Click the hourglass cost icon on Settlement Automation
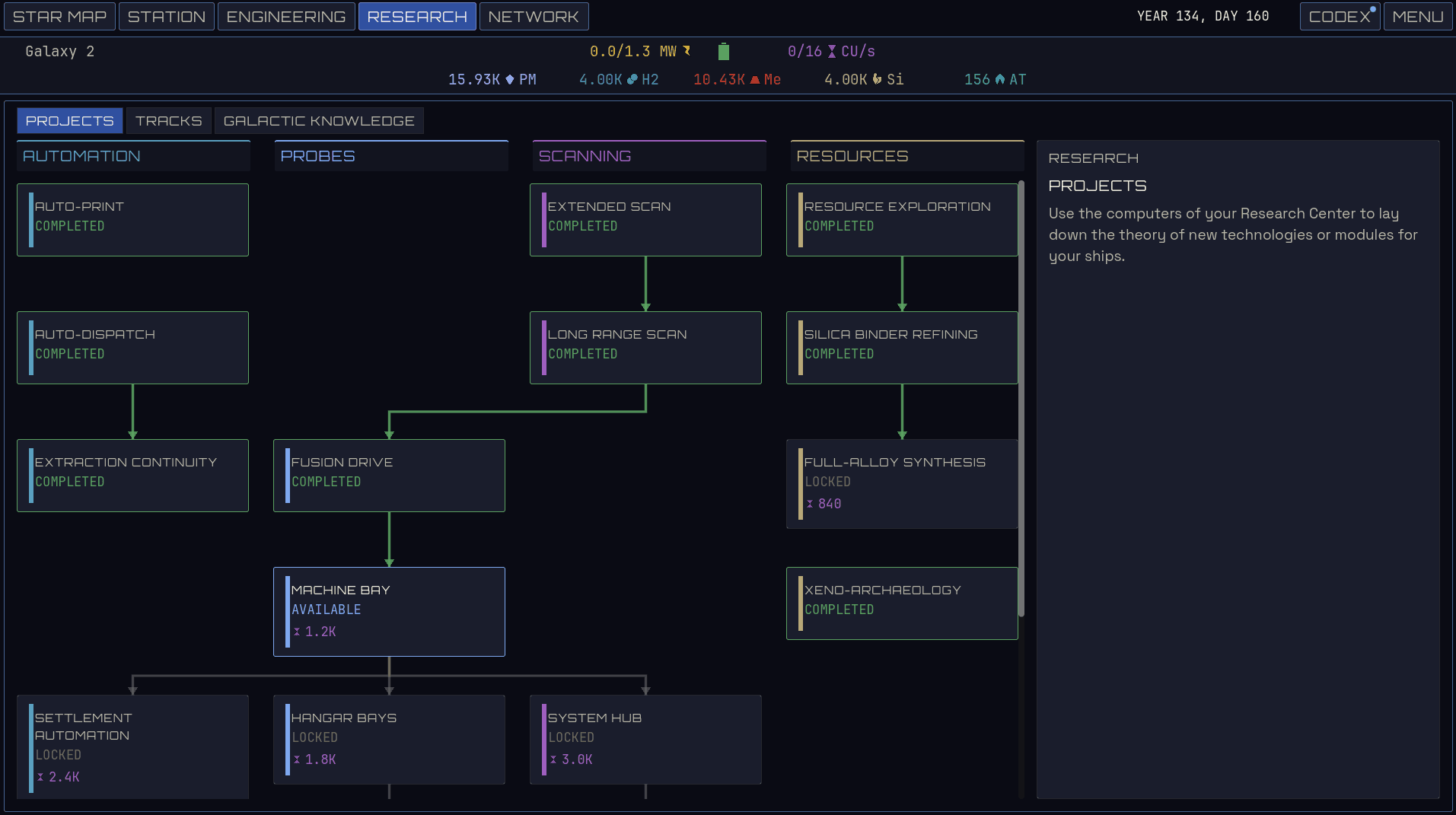Image resolution: width=1456 pixels, height=815 pixels. (x=40, y=777)
